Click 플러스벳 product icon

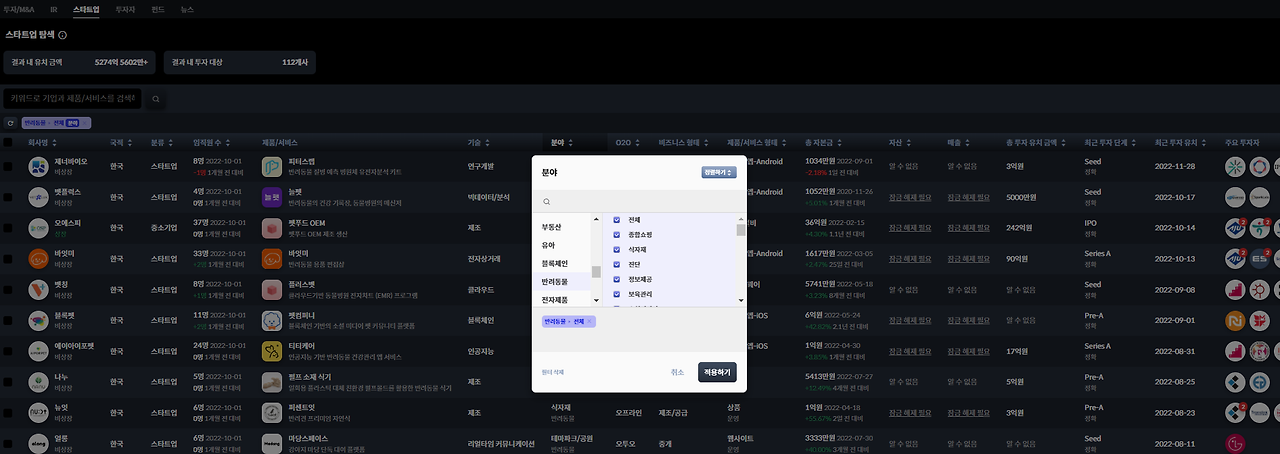click(273, 290)
